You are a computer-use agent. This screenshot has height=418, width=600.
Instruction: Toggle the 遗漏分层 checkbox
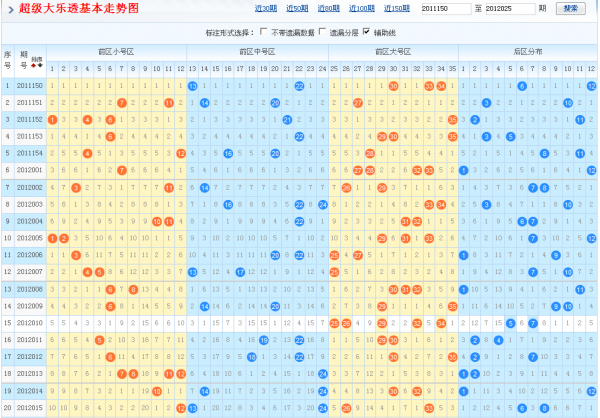[323, 32]
